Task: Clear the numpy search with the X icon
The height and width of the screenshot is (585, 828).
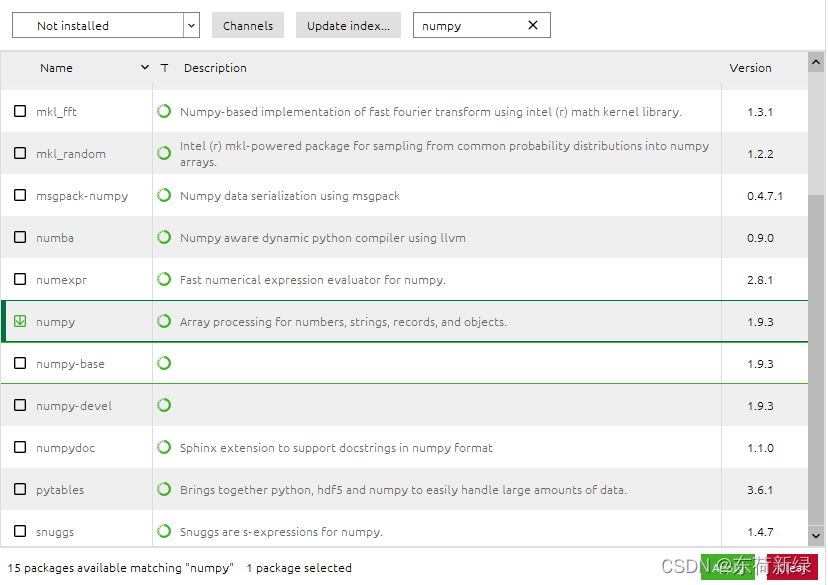Action: tap(533, 25)
